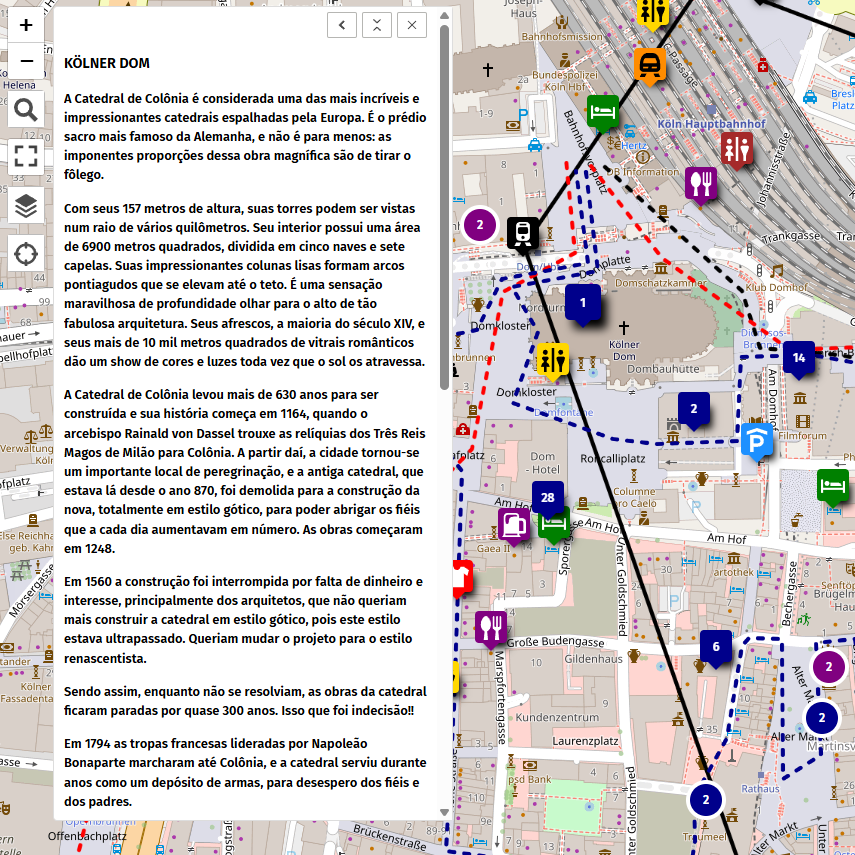Click the locate-me crosshair button
The width and height of the screenshot is (855, 855).
(x=26, y=254)
